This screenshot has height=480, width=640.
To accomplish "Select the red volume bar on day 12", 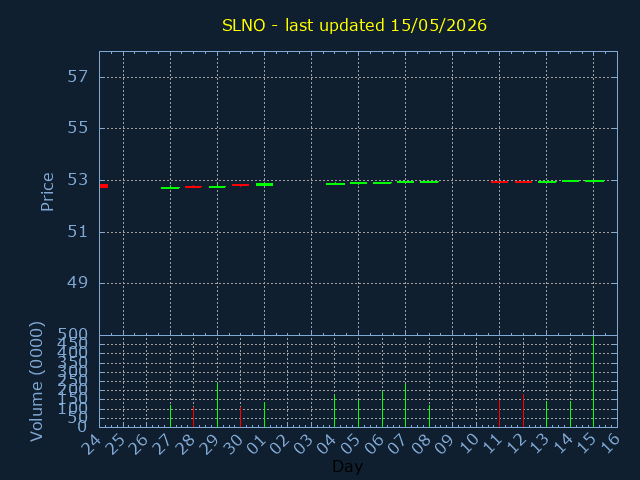I will [x=523, y=410].
